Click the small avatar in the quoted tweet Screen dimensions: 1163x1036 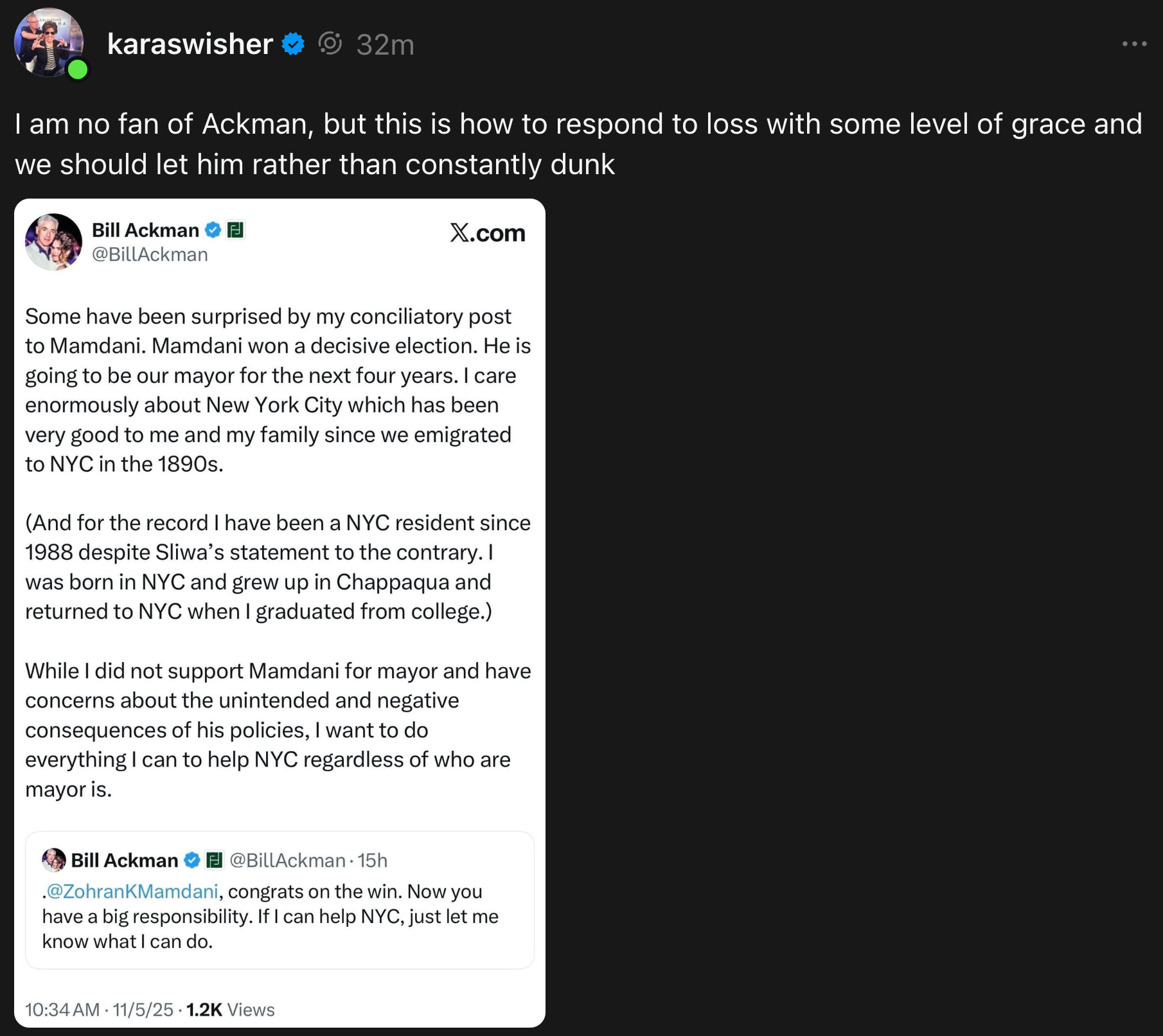coord(53,860)
